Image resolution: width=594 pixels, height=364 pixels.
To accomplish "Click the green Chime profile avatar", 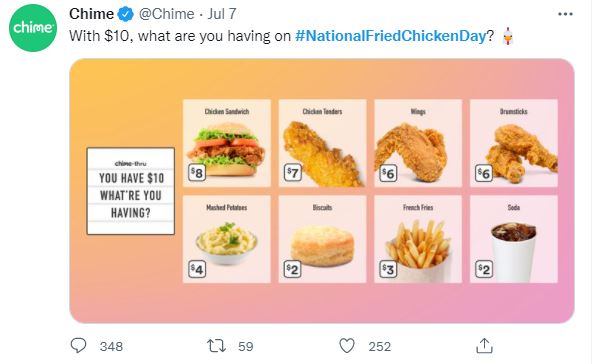I will [x=33, y=28].
